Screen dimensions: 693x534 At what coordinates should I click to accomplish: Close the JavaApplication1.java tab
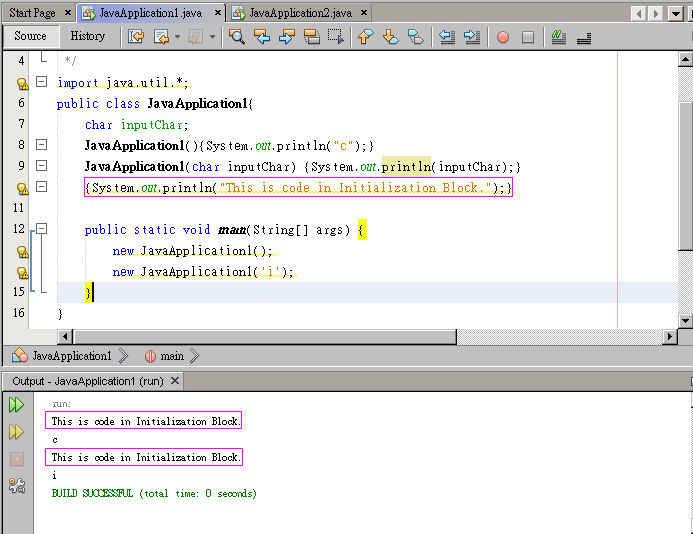coord(217,13)
